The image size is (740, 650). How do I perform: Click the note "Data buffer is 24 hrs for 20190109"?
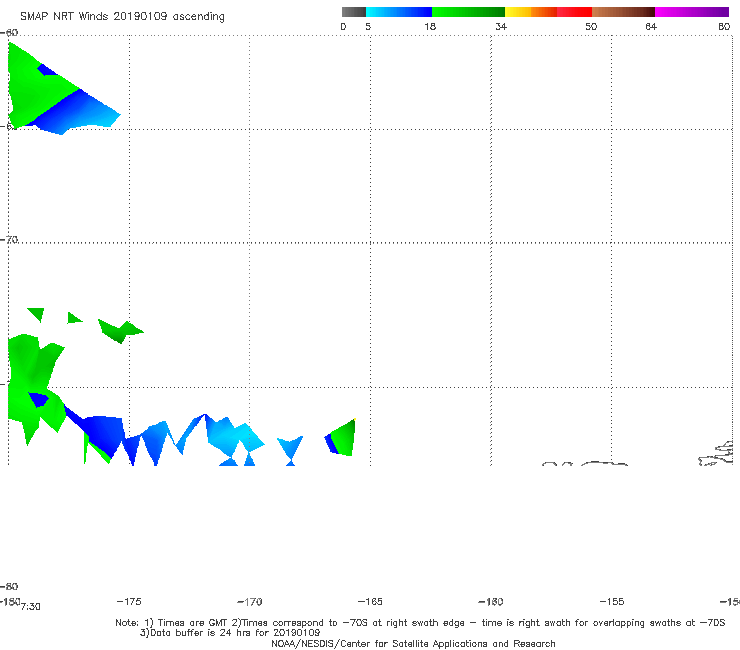coord(230,633)
